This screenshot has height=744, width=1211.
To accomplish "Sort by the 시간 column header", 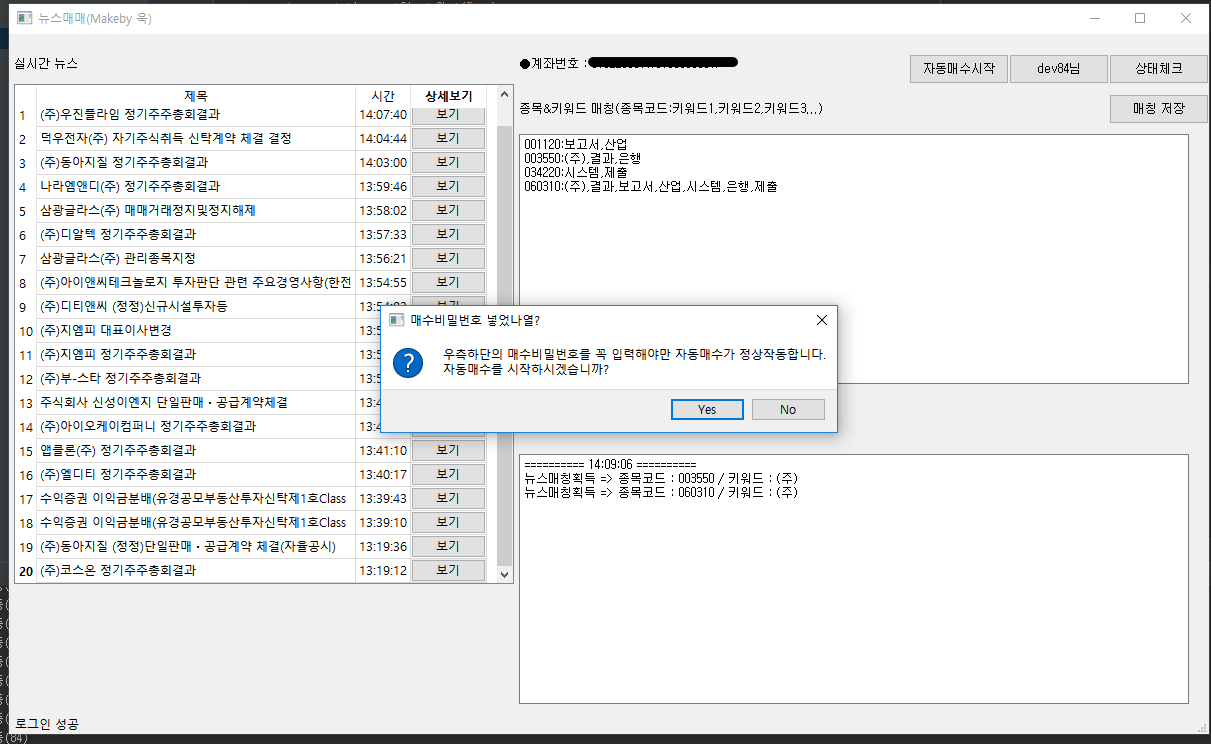I will (x=383, y=95).
